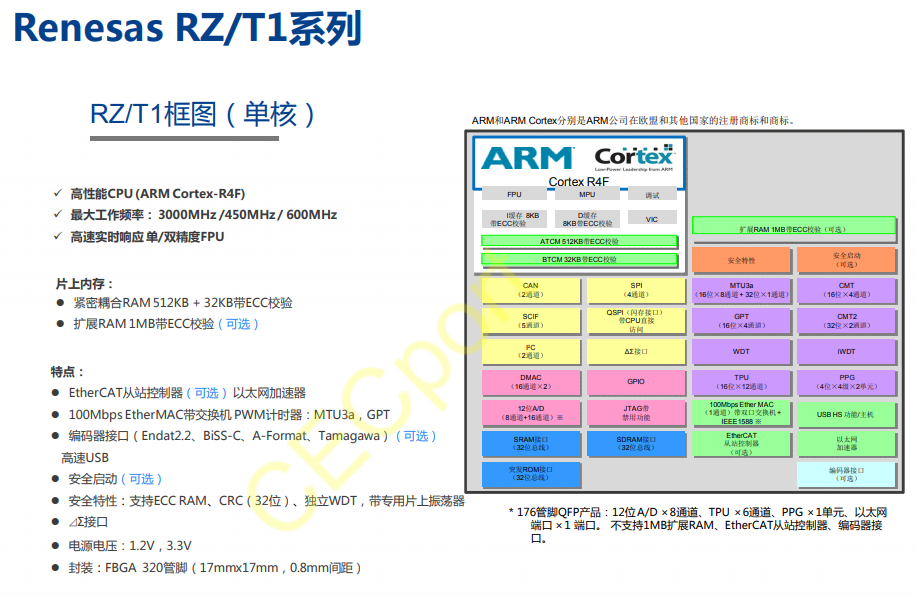
Task: Click the orange '安全启动（可选）' block
Action: pyautogui.click(x=846, y=260)
